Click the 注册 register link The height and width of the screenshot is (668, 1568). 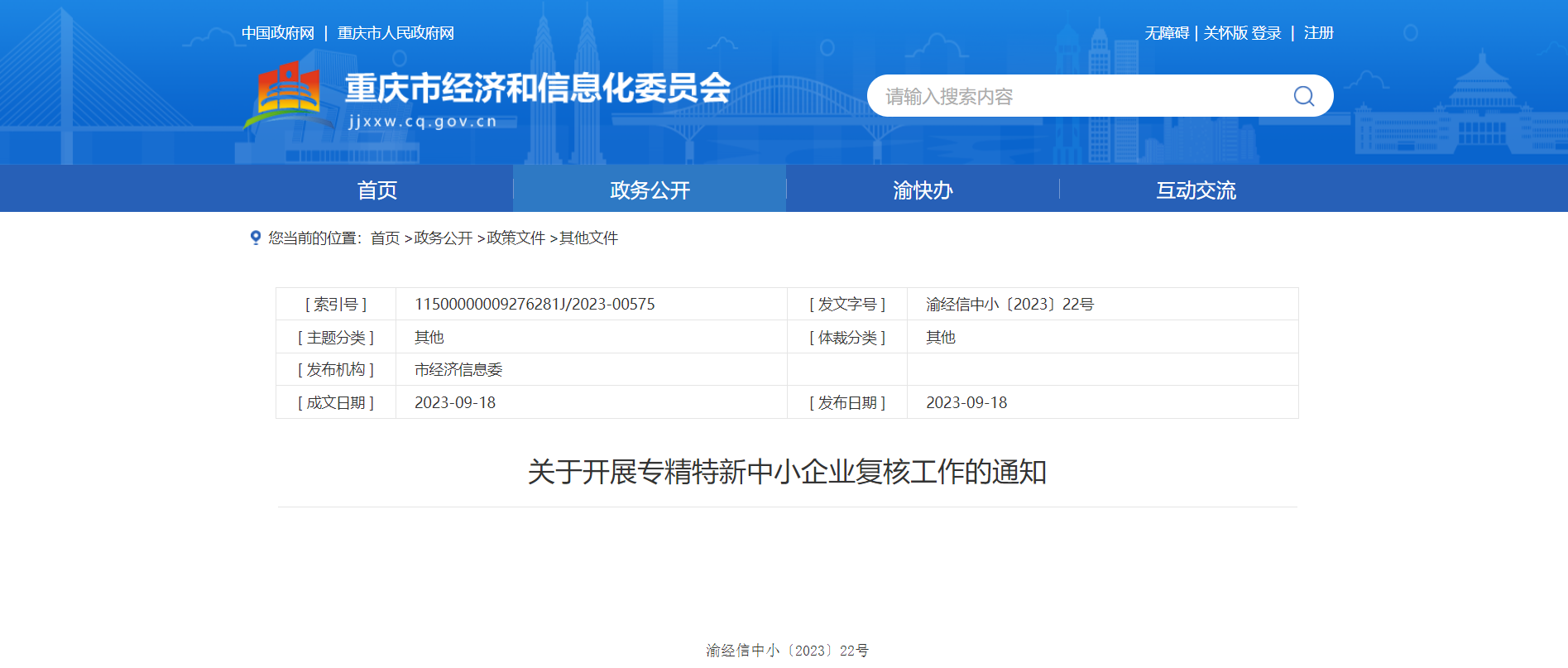pos(1318,33)
